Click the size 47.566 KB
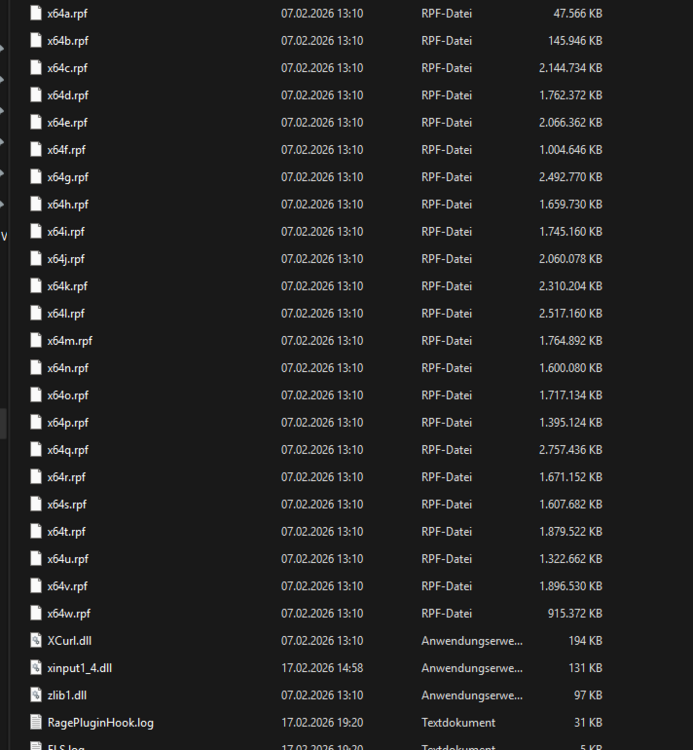Screen dimensions: 693x750 tap(578, 13)
